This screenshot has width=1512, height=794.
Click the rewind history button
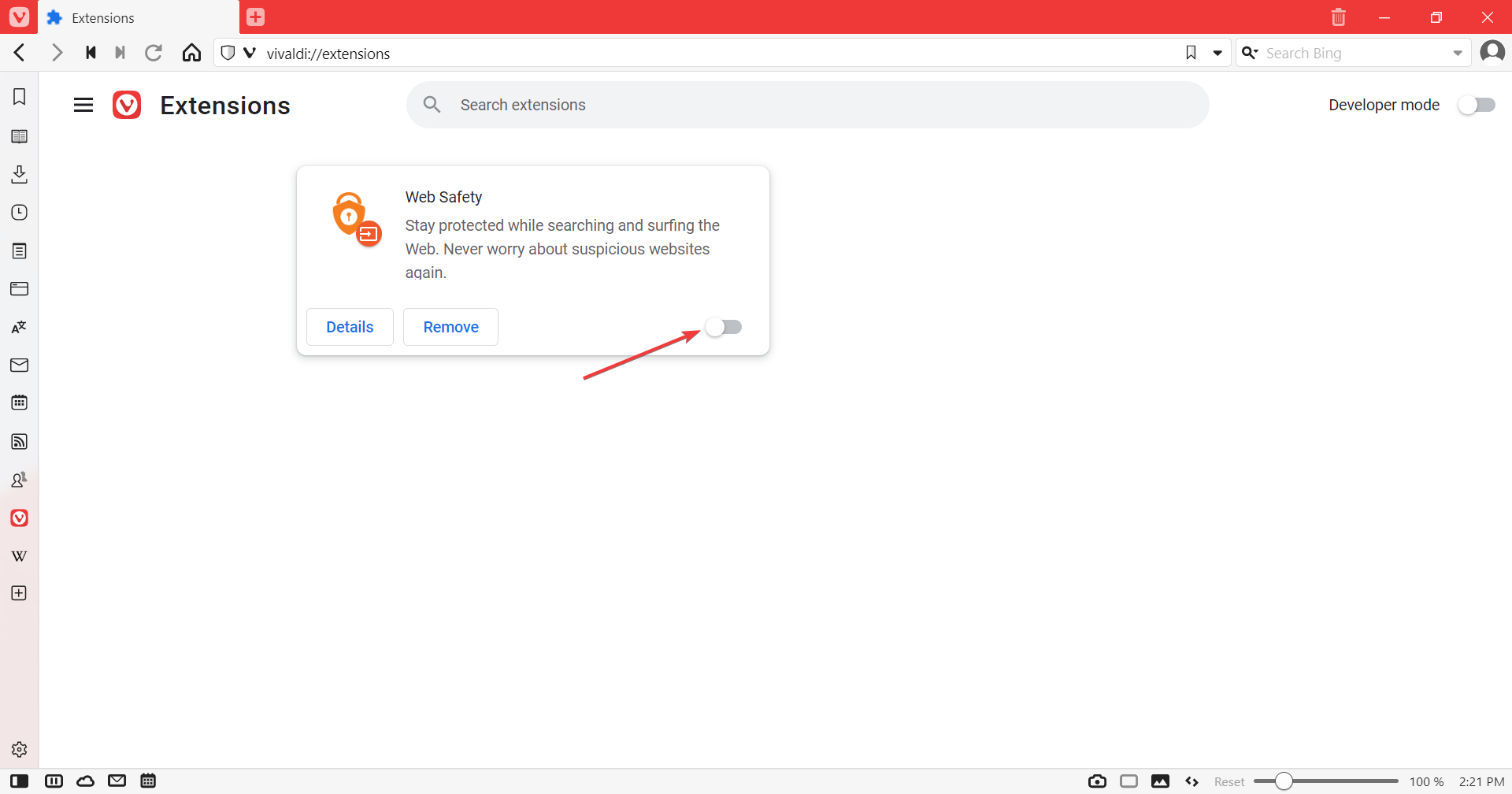[91, 53]
